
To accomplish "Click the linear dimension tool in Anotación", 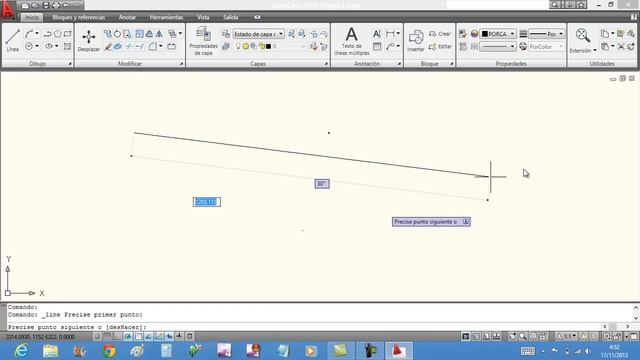I will point(391,33).
